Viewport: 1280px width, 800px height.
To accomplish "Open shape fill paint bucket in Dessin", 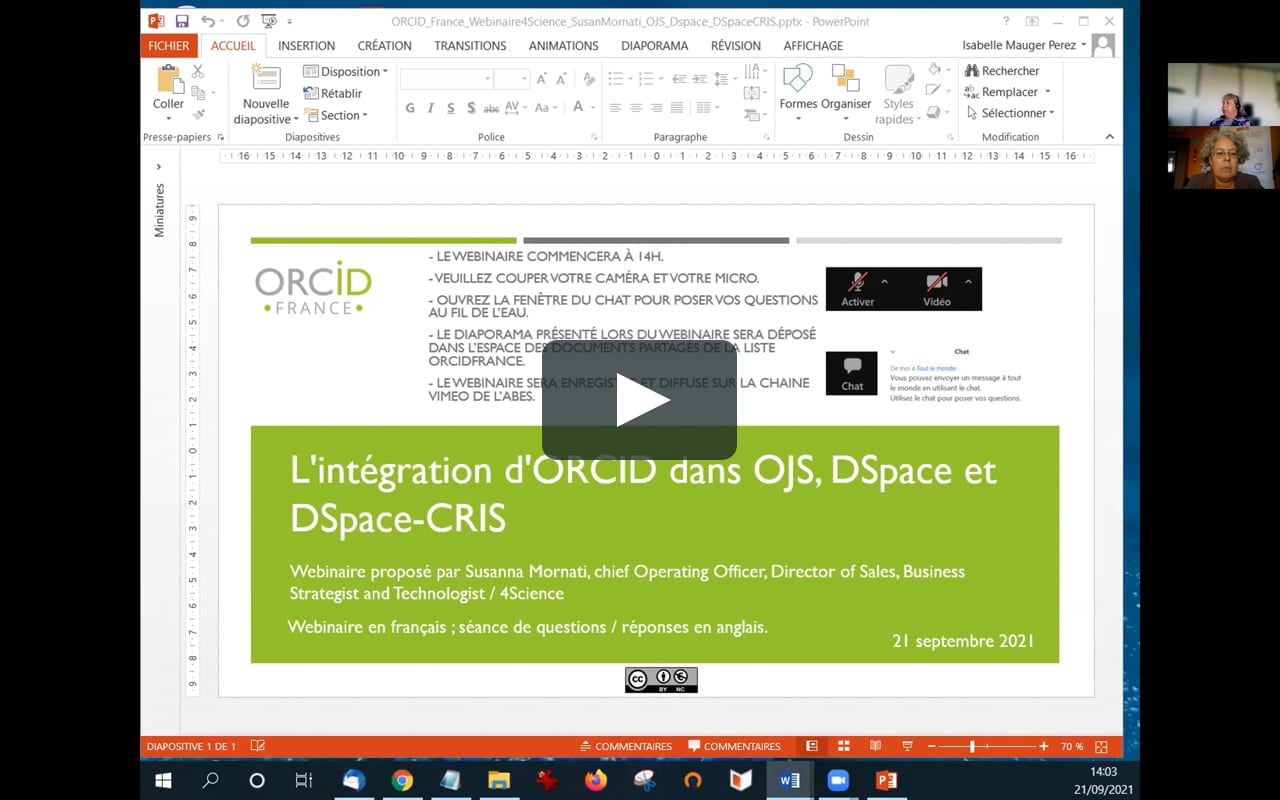I will (x=937, y=70).
